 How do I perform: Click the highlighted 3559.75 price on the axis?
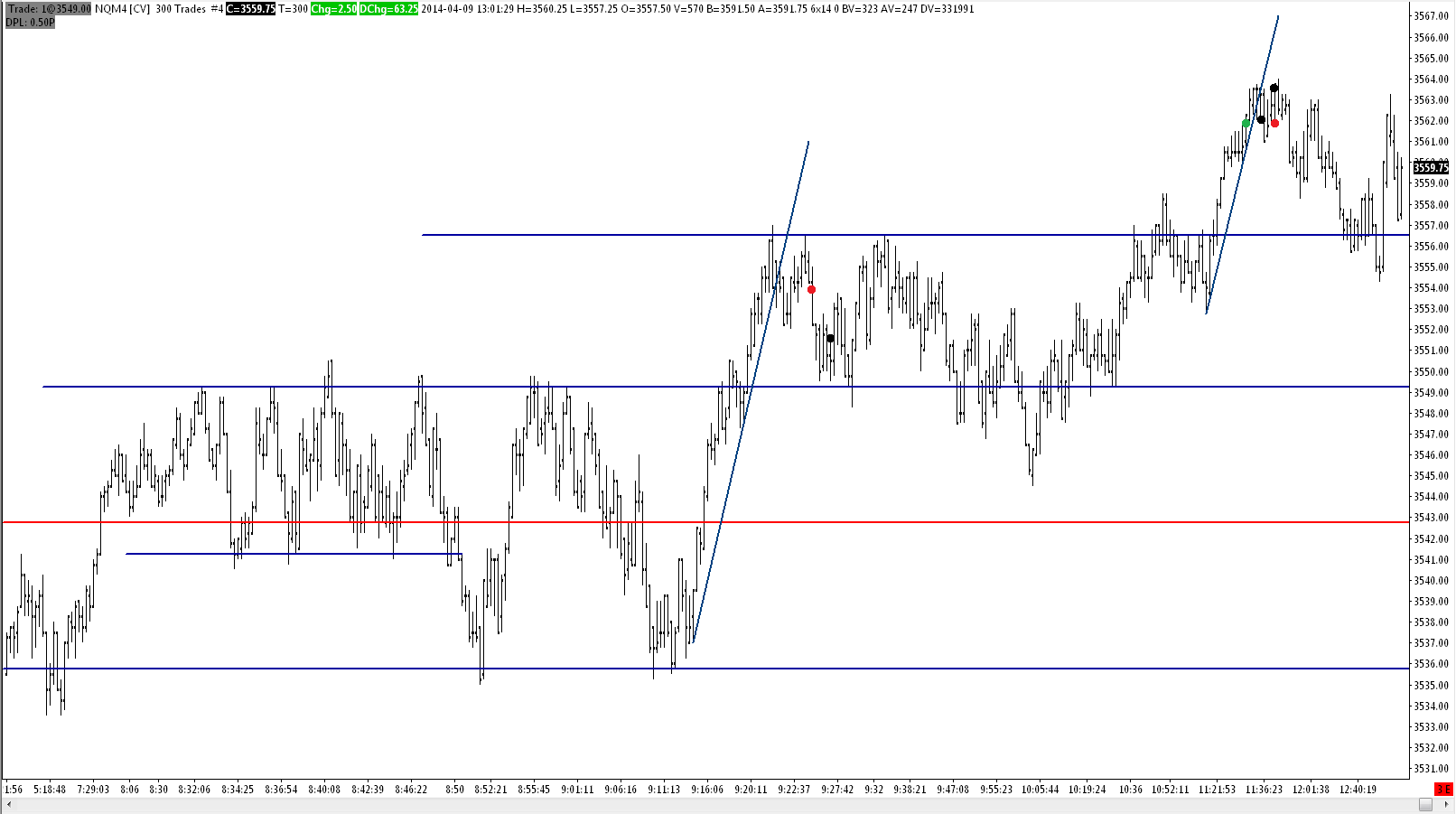coord(1431,167)
